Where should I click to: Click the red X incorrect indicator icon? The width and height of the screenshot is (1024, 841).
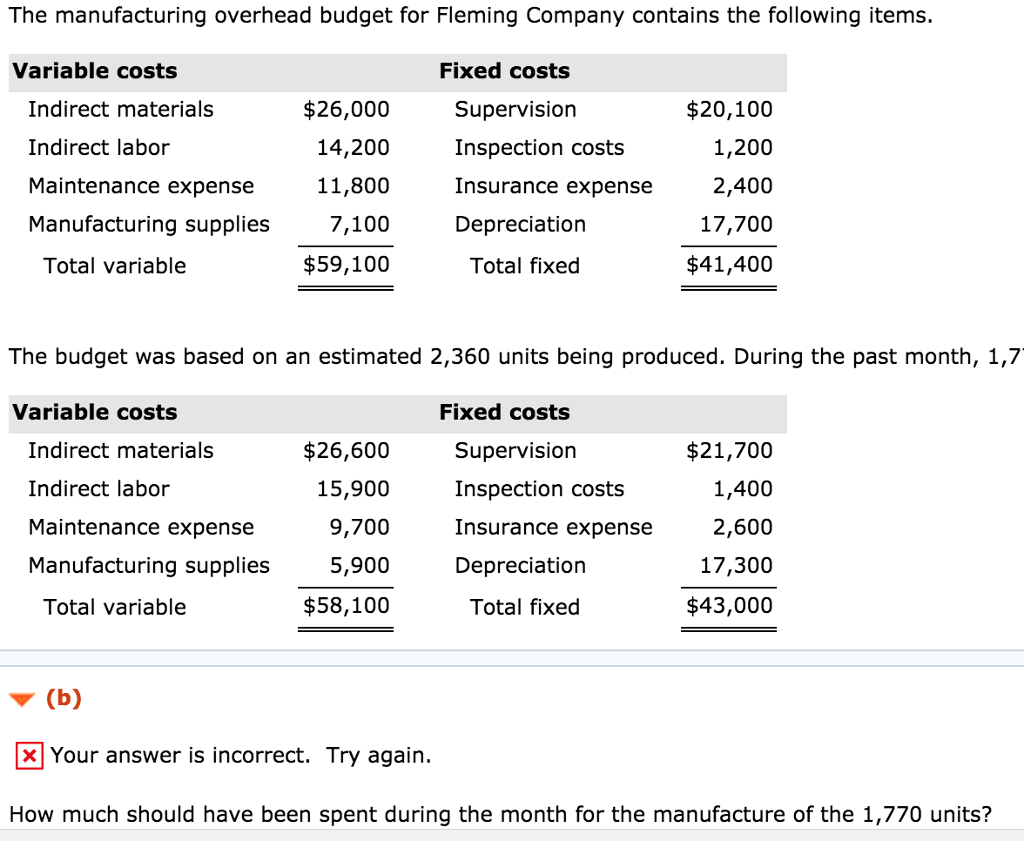pyautogui.click(x=29, y=756)
